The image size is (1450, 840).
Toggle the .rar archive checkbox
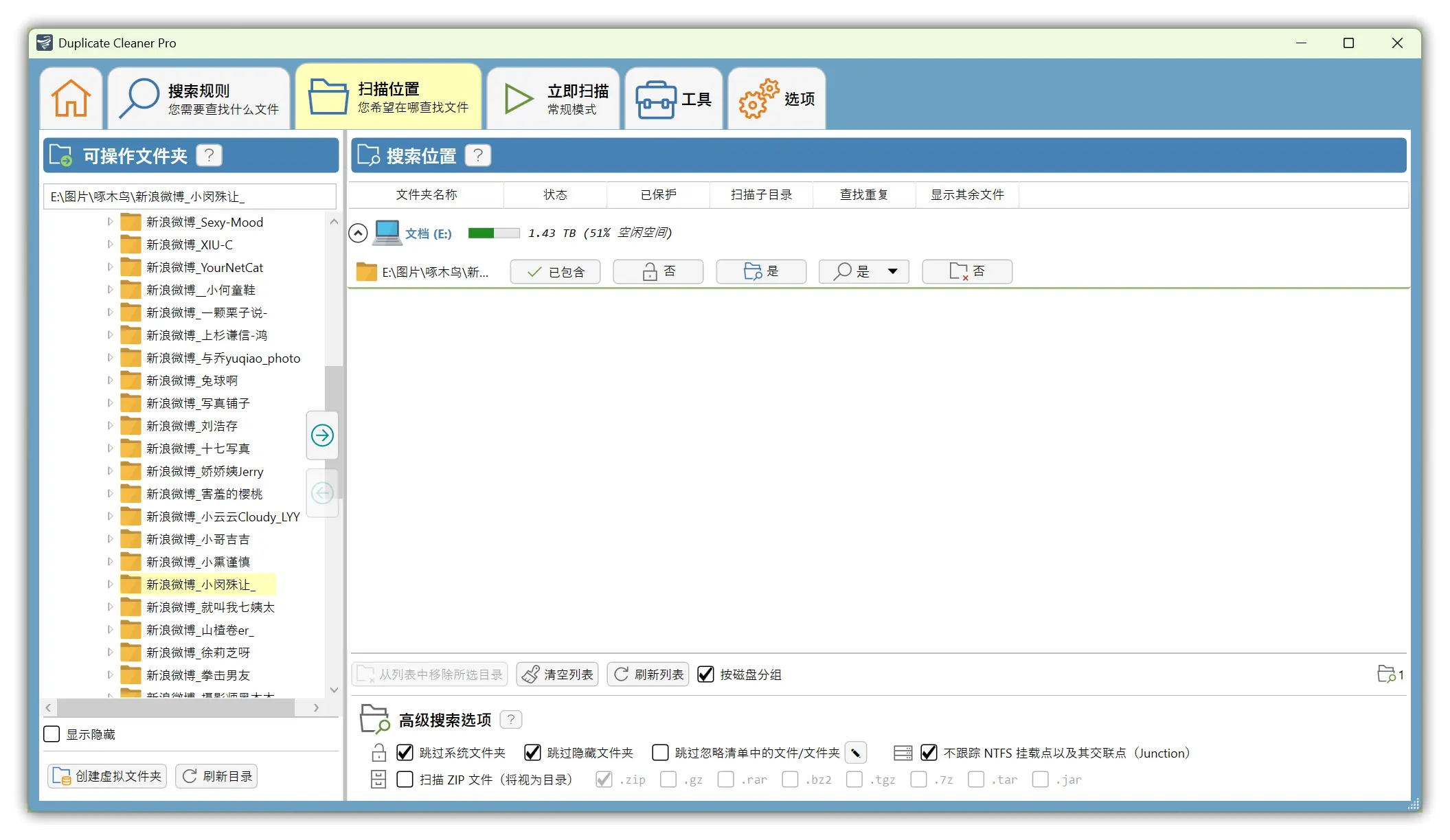pyautogui.click(x=725, y=780)
